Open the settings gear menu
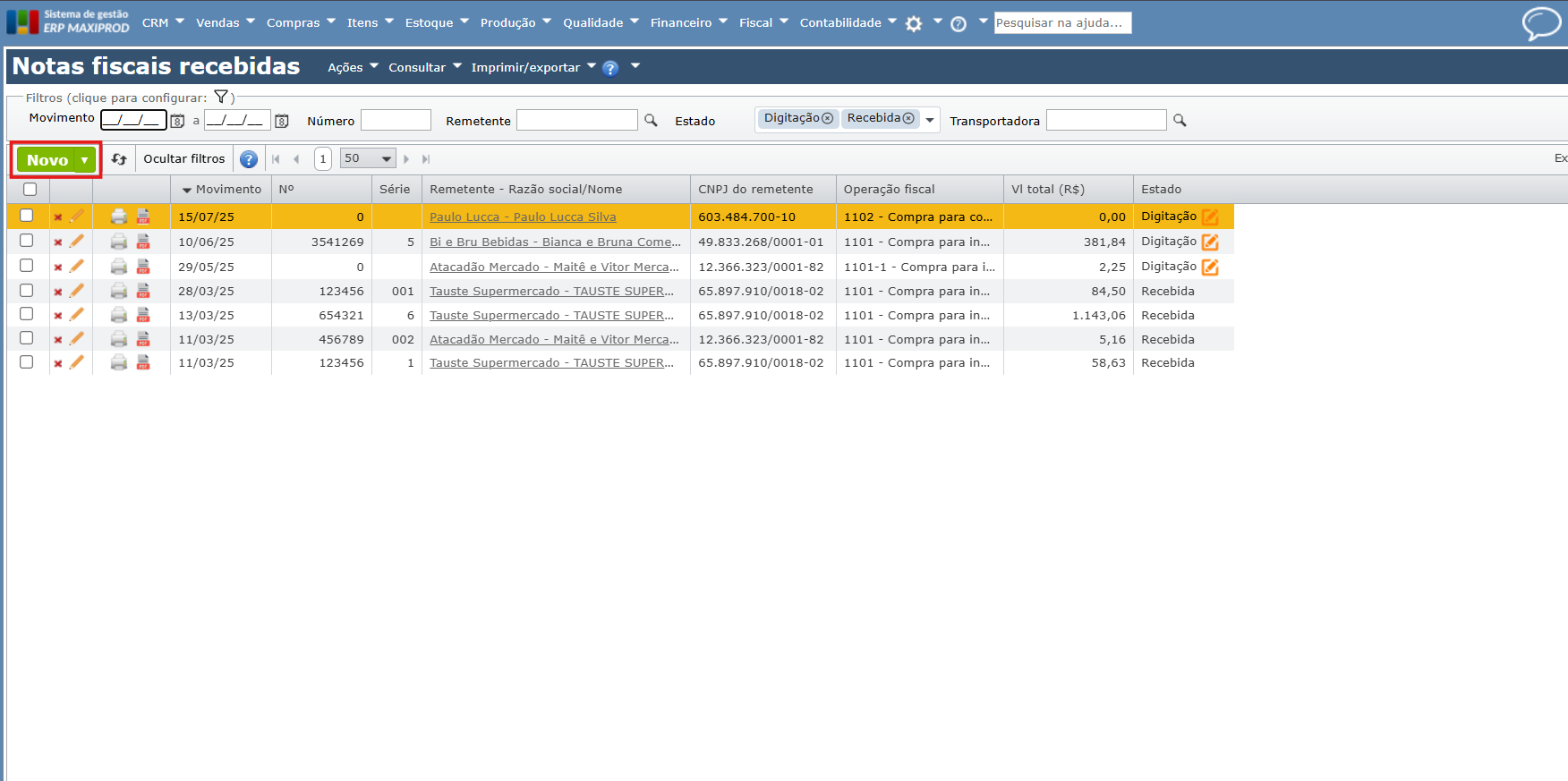 coord(914,24)
